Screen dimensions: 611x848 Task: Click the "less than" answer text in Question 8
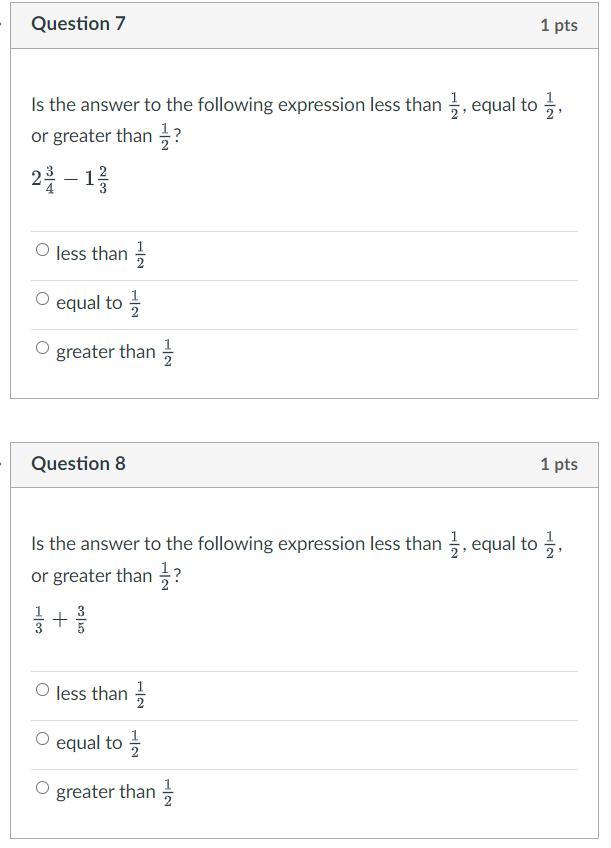(x=91, y=693)
